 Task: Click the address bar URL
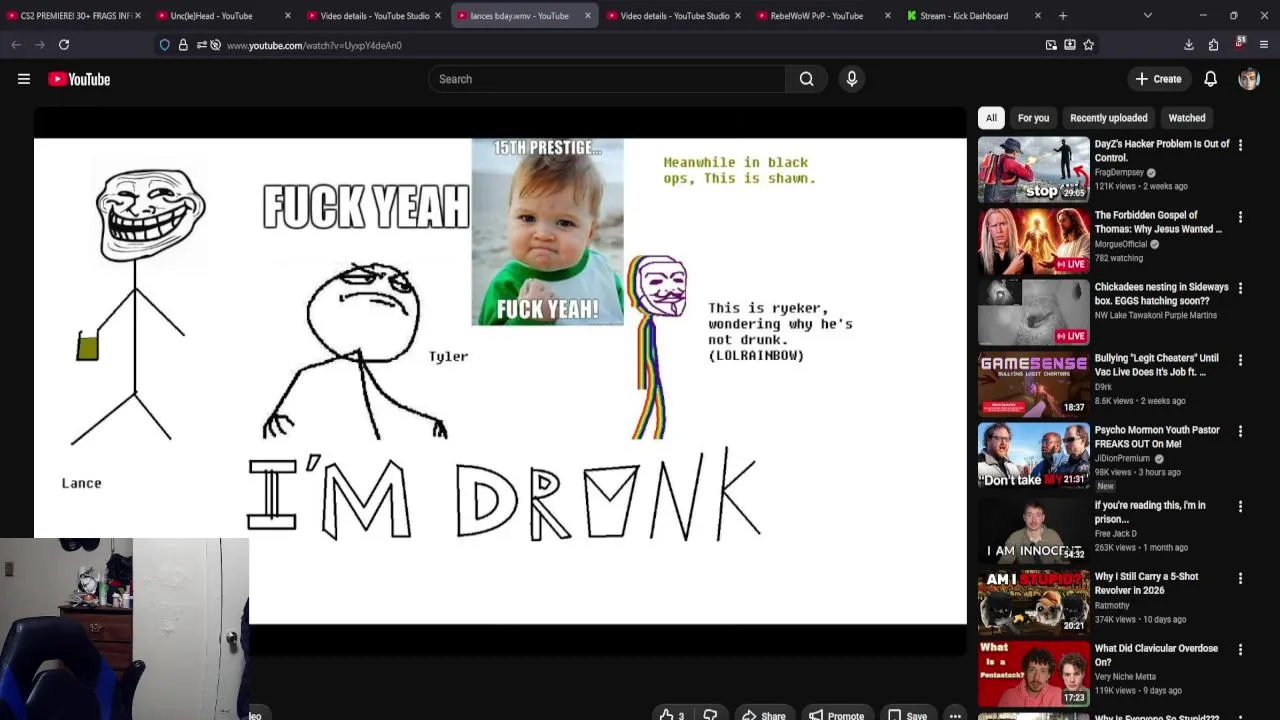314,45
